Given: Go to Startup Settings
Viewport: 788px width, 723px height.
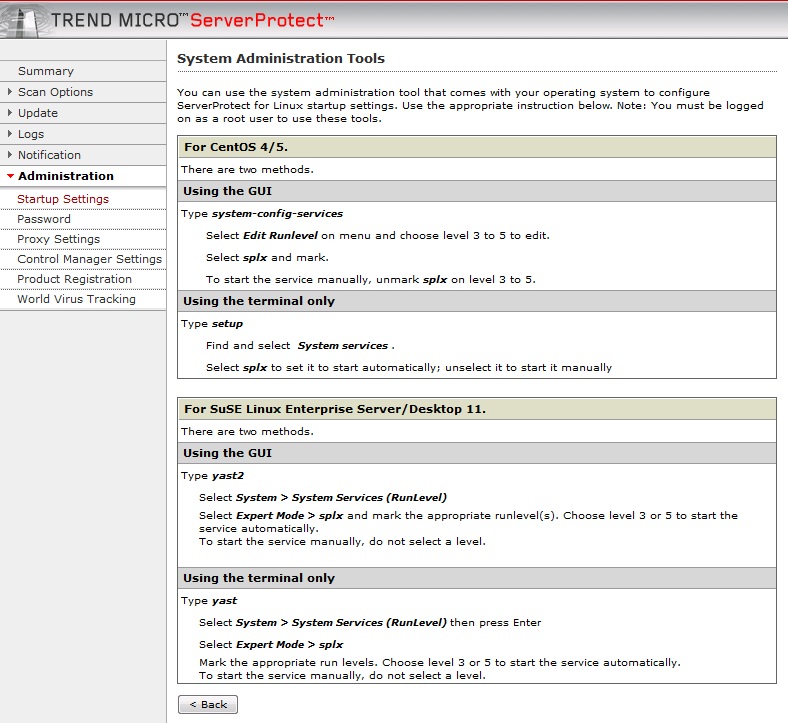Looking at the screenshot, I should coord(63,199).
